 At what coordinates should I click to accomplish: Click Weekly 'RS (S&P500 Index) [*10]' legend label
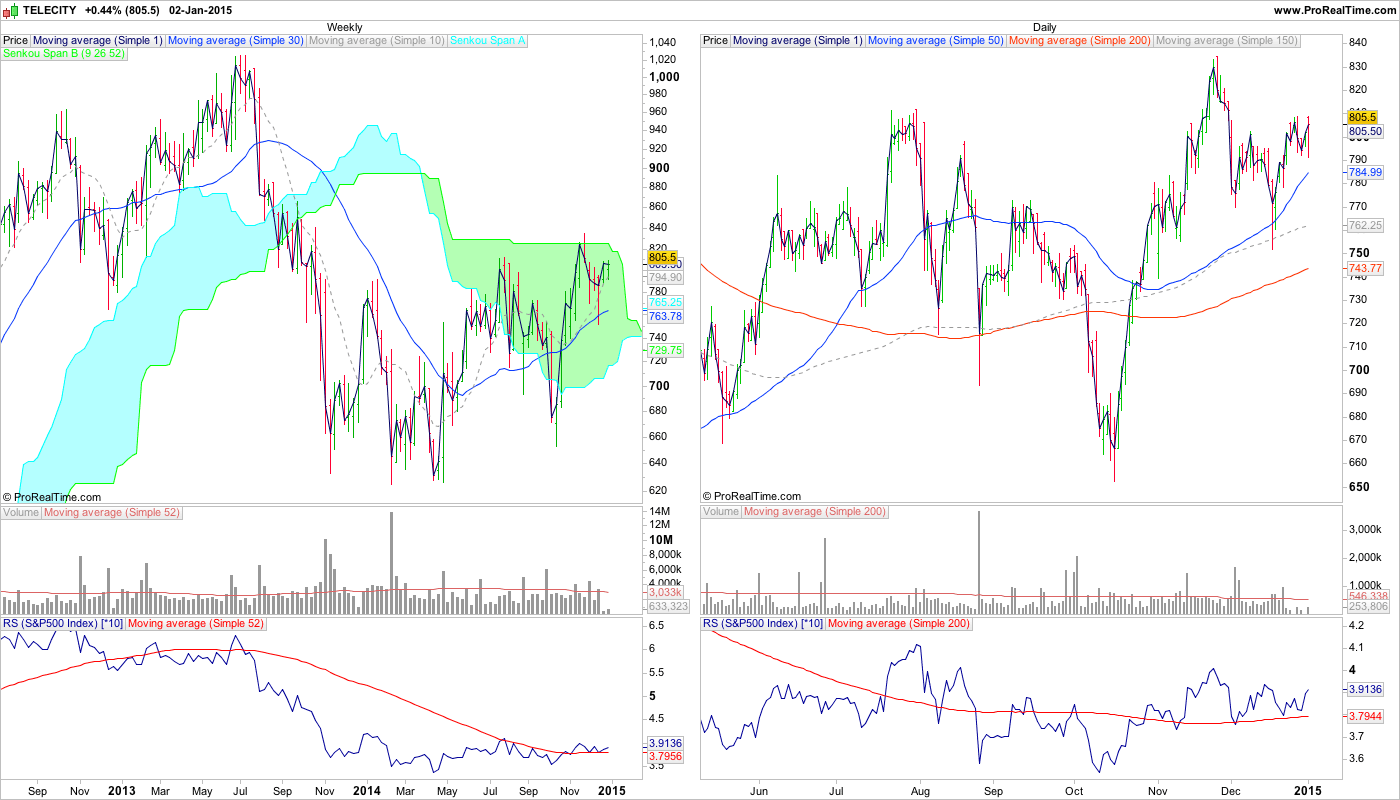coord(63,624)
